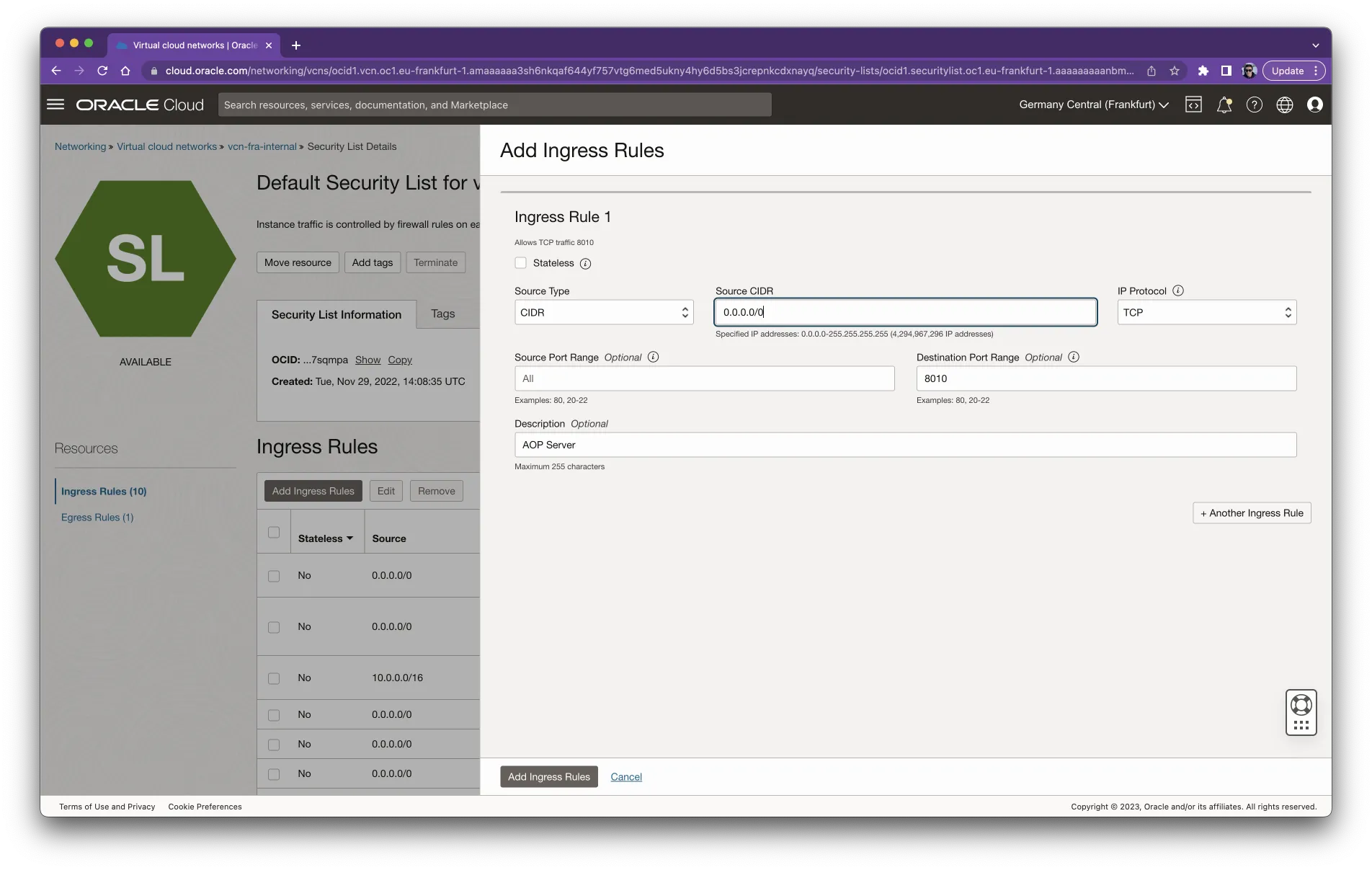Open the floating support lifebuoy widget
This screenshot has width=1372, height=870.
(1301, 712)
